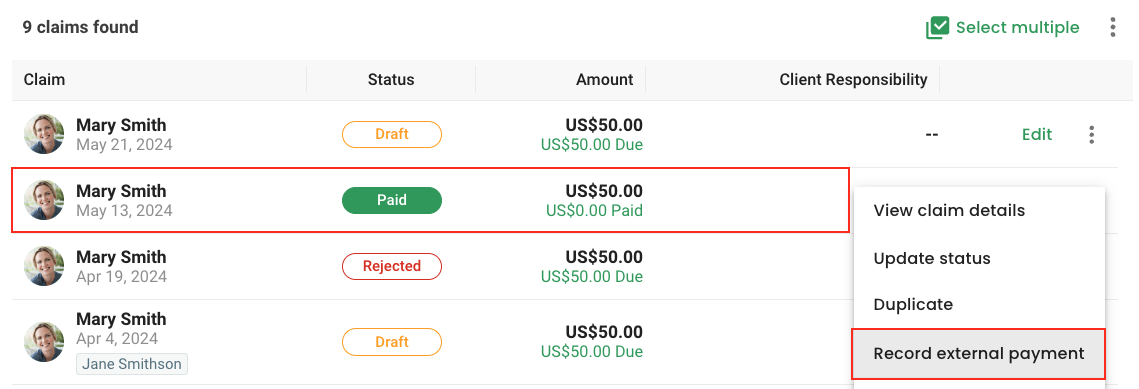
Task: Click the Amount column header
Action: tap(604, 80)
